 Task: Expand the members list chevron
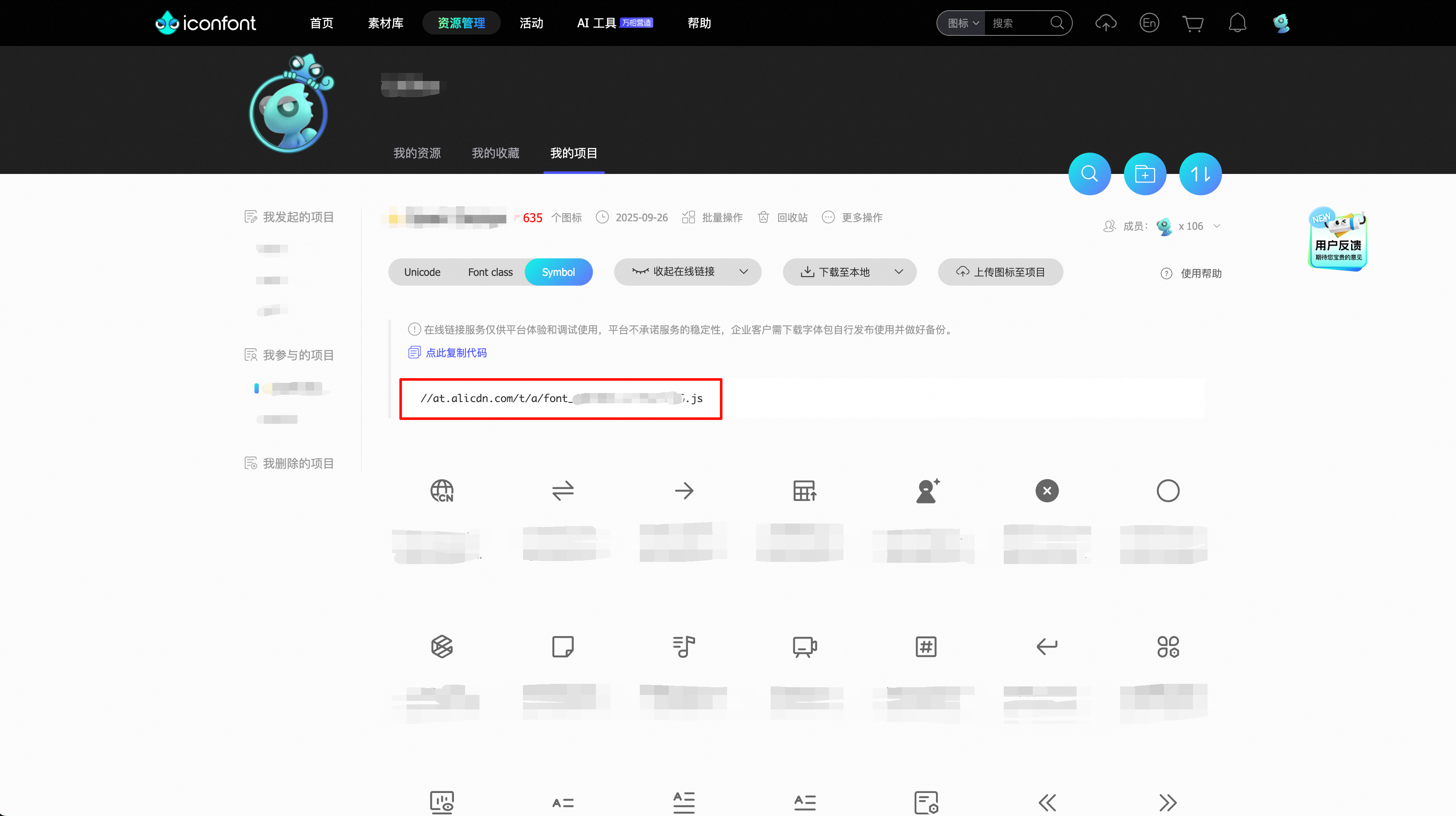coord(1217,226)
